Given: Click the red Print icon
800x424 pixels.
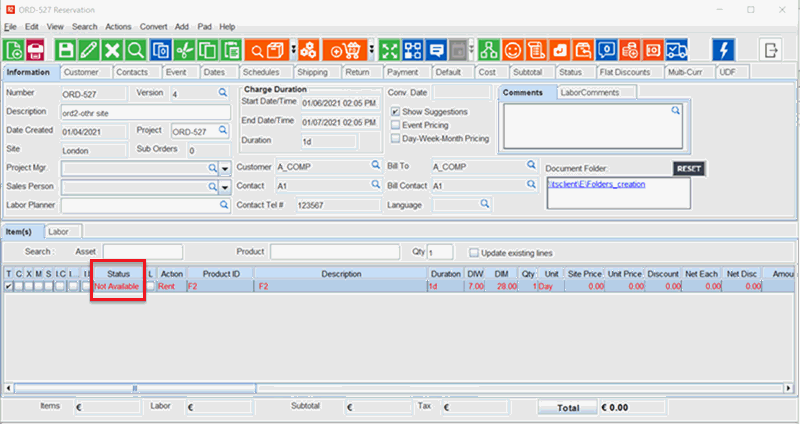Looking at the screenshot, I should point(36,49).
